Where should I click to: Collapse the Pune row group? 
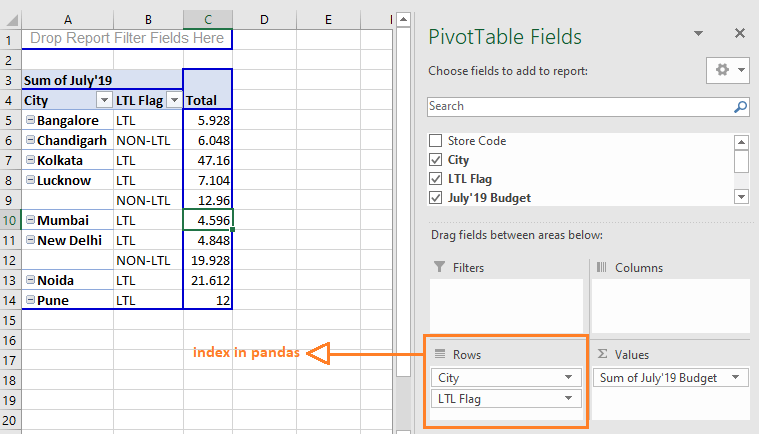30,301
